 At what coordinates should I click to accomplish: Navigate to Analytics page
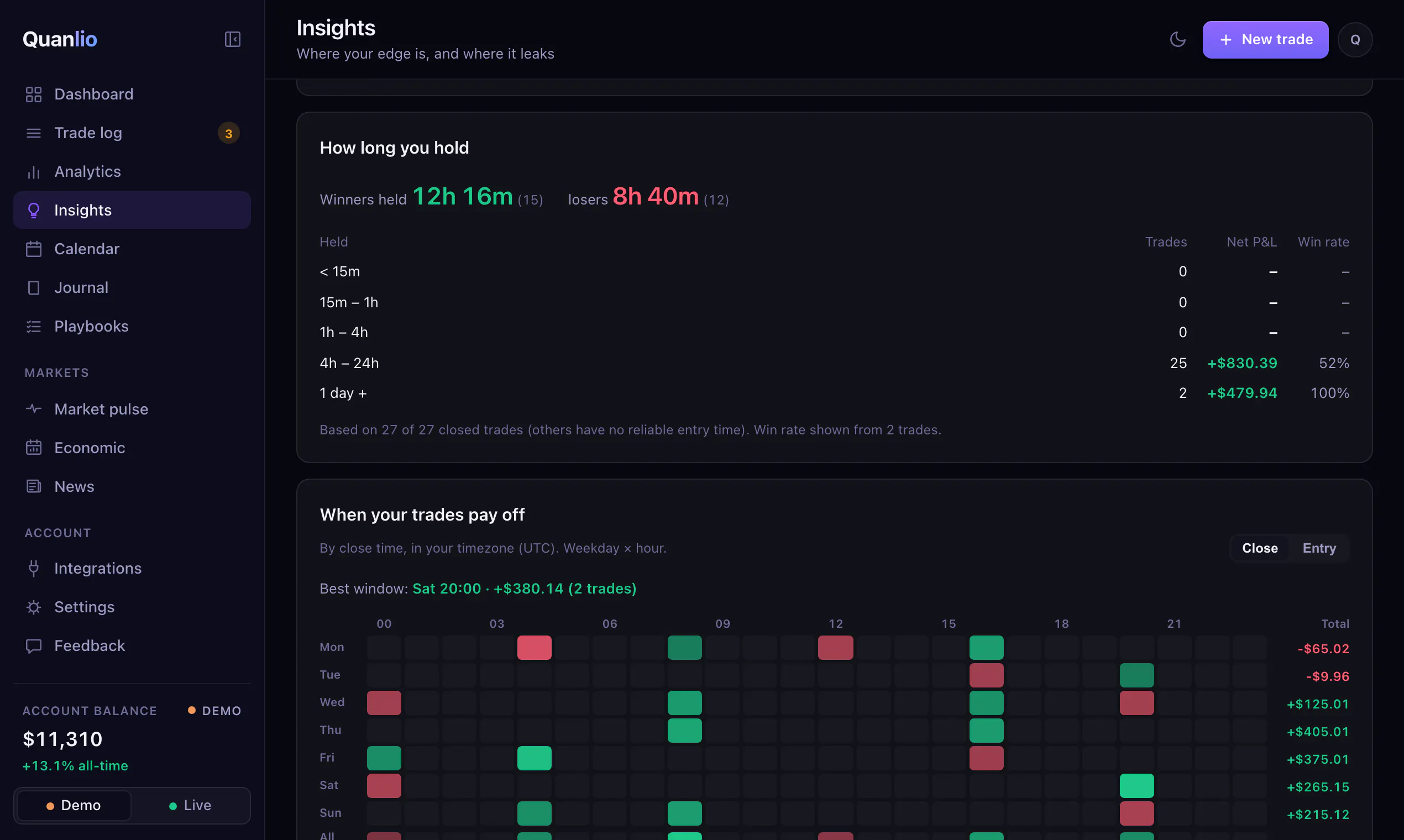132,171
